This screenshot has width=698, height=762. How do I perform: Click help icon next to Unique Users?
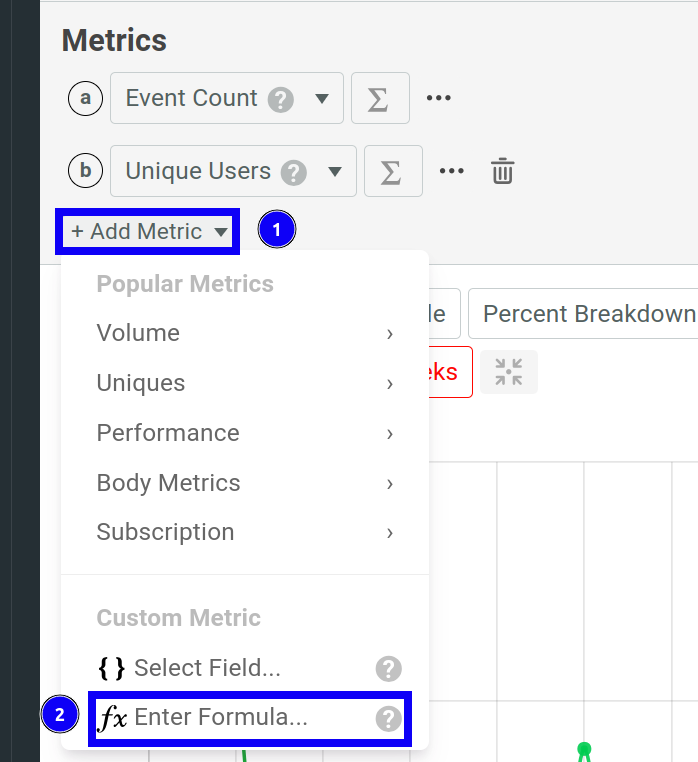click(x=293, y=173)
